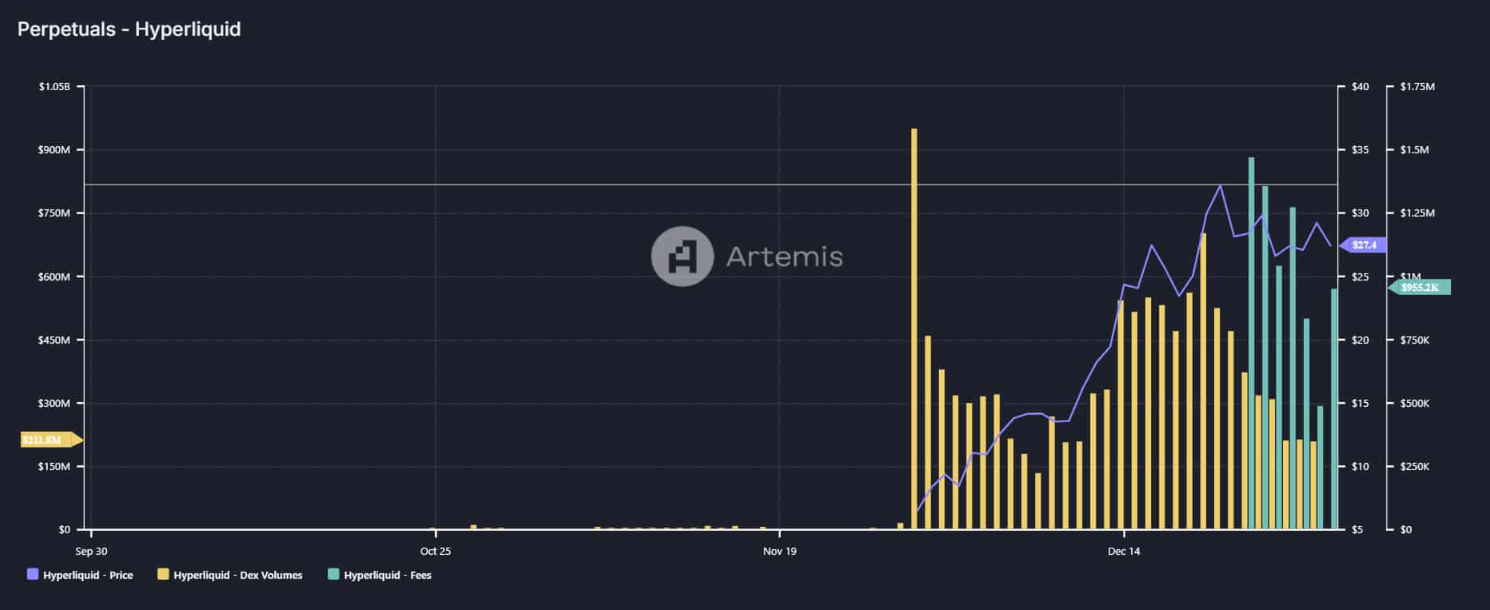Click the "$750M" volume axis label

pos(55,213)
